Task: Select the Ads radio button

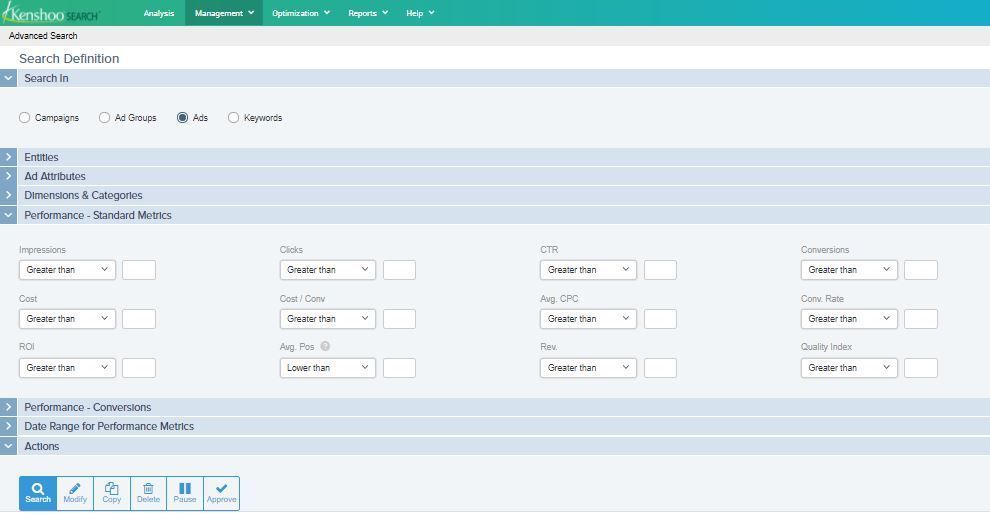Action: tap(182, 117)
